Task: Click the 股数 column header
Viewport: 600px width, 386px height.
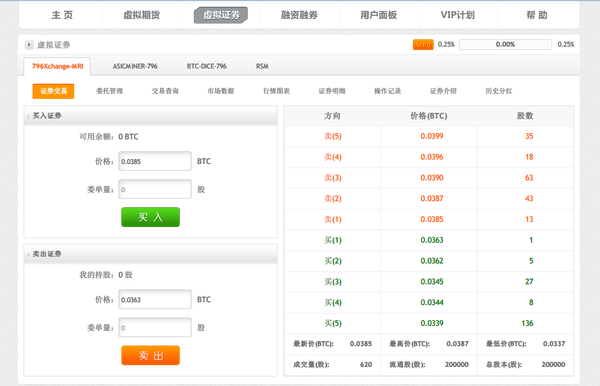Action: [x=525, y=116]
